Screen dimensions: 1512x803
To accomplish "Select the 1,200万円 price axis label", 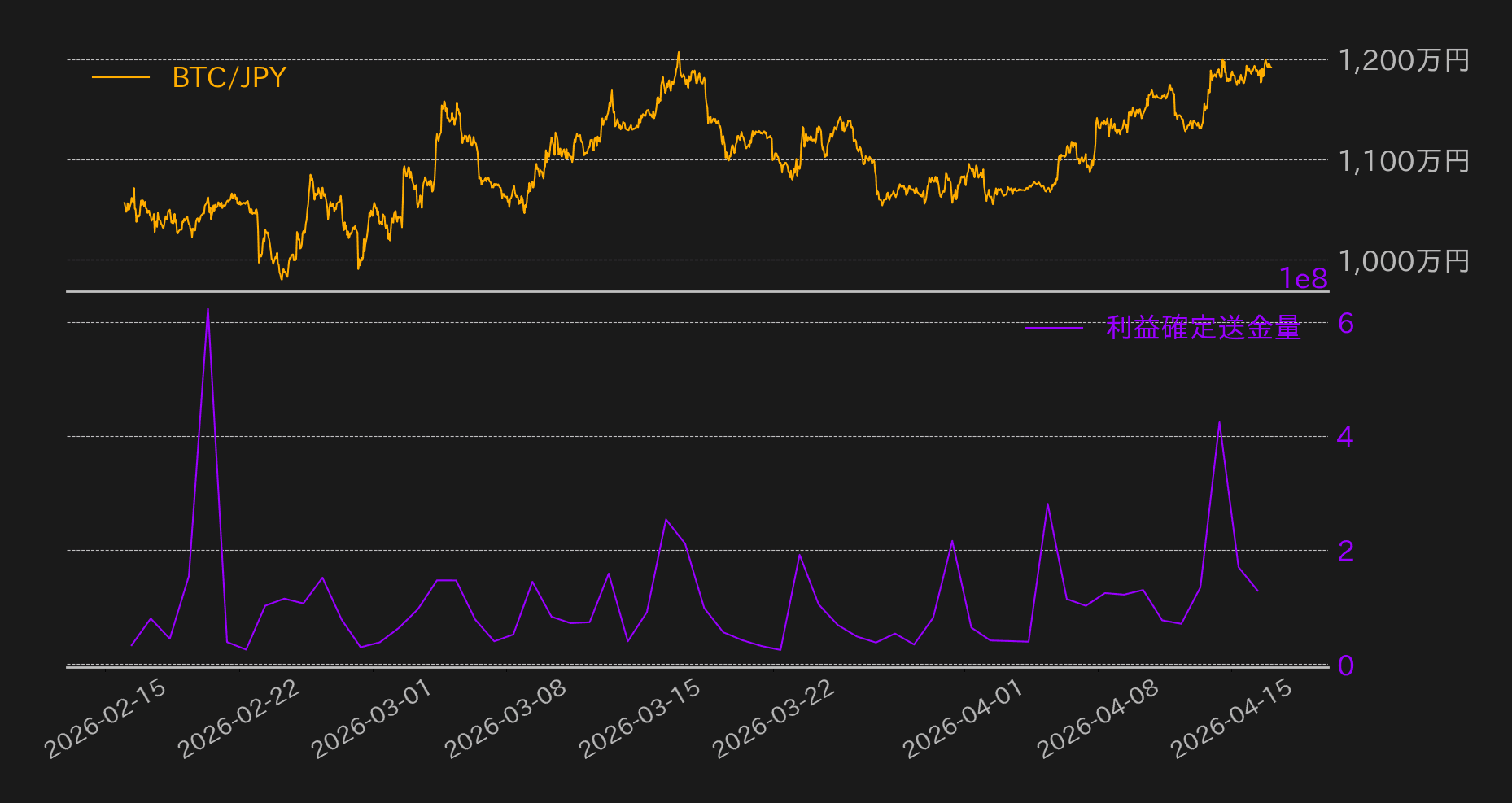I will (1404, 61).
